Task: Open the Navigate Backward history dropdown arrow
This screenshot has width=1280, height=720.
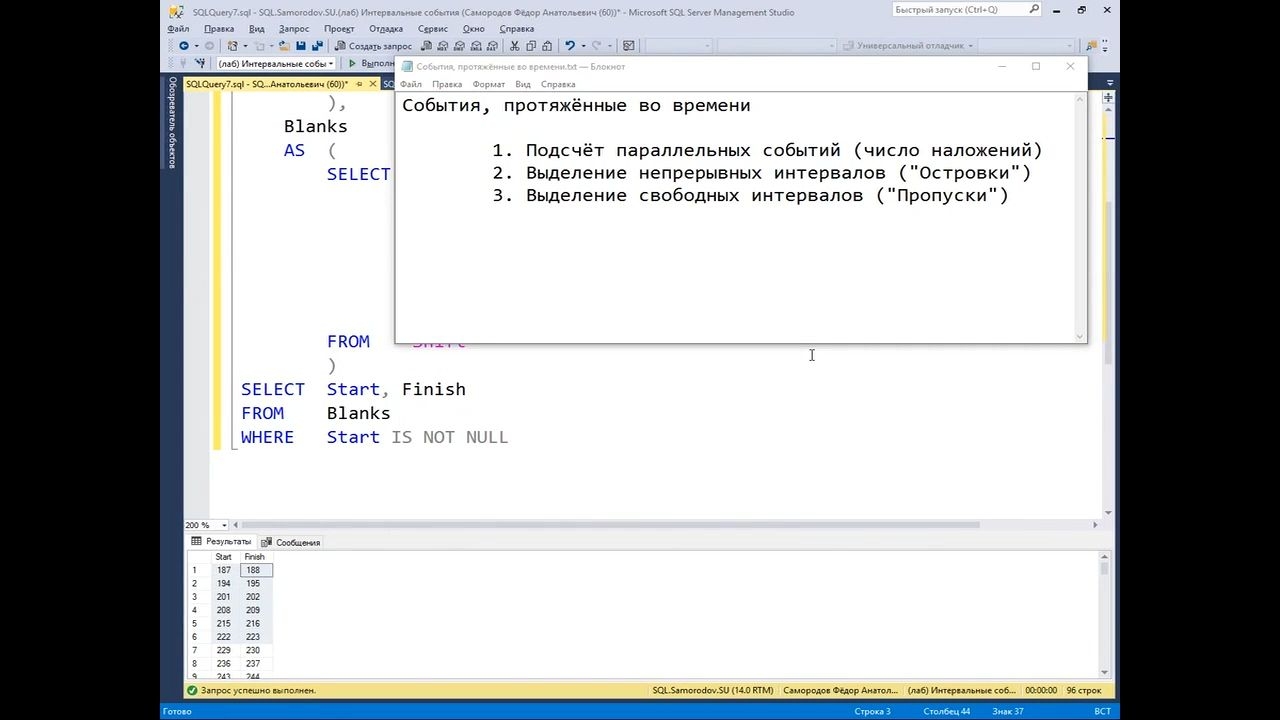Action: (197, 46)
